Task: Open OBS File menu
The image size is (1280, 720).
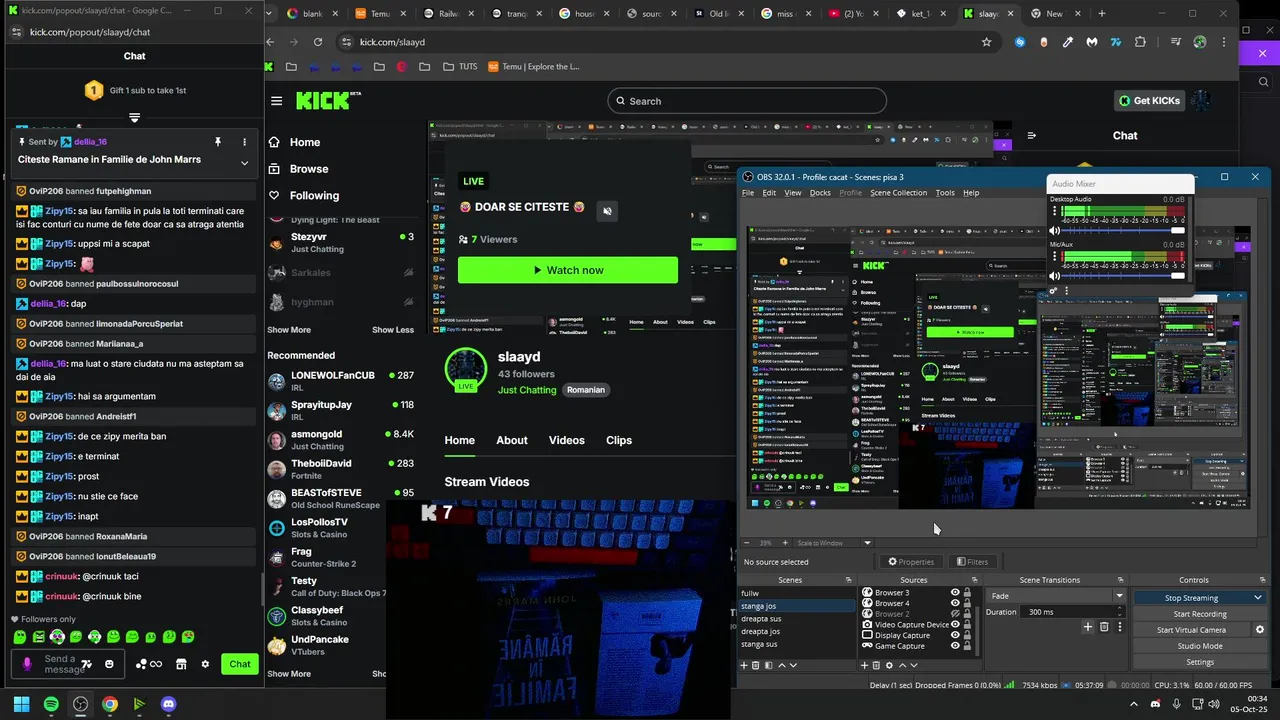Action: click(x=747, y=193)
